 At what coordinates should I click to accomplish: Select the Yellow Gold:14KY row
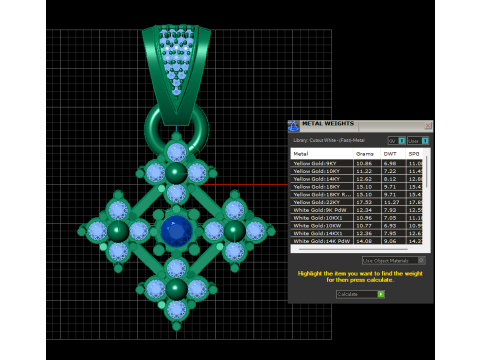click(x=357, y=179)
